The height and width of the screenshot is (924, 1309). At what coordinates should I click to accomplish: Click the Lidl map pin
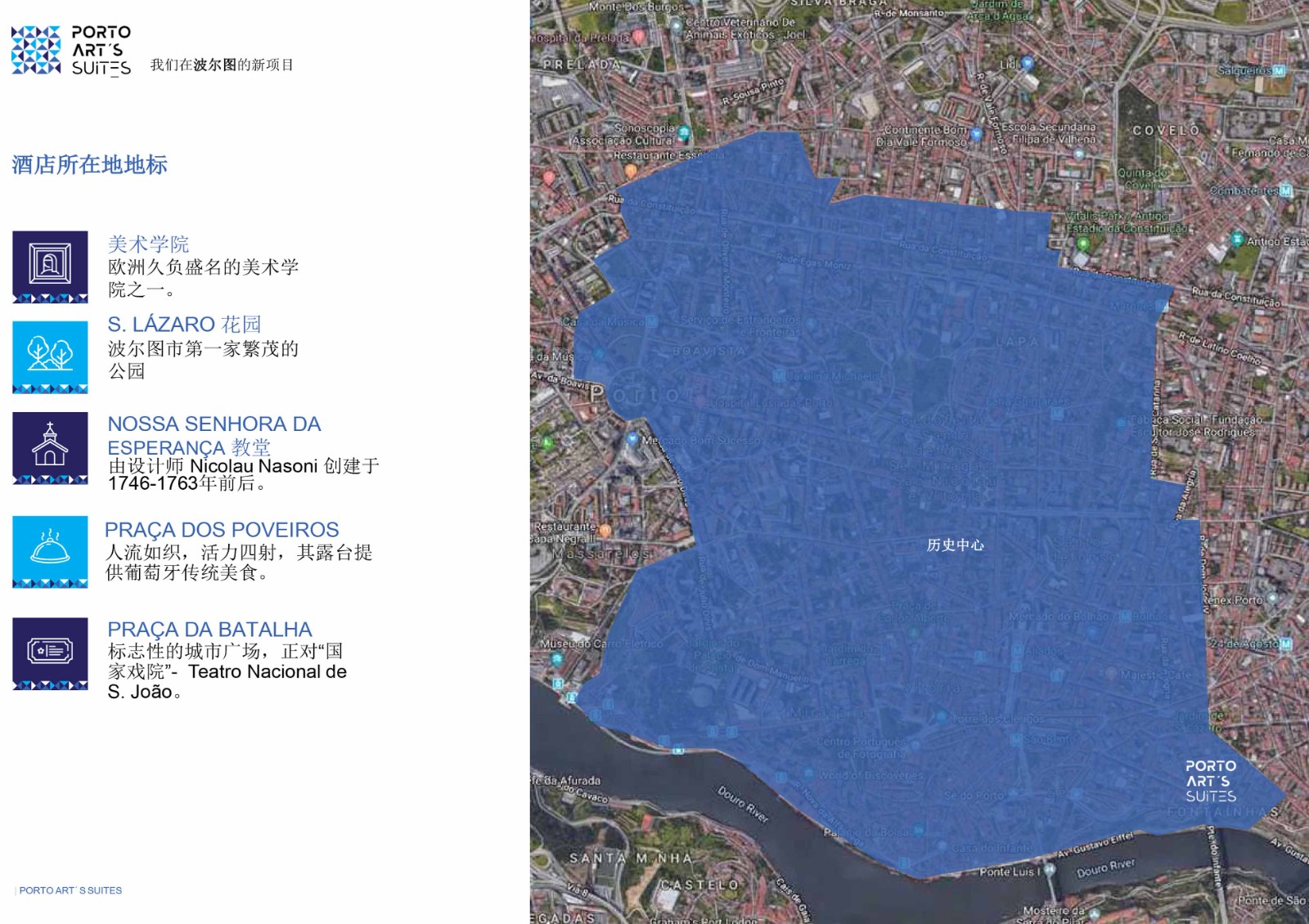tap(1028, 62)
